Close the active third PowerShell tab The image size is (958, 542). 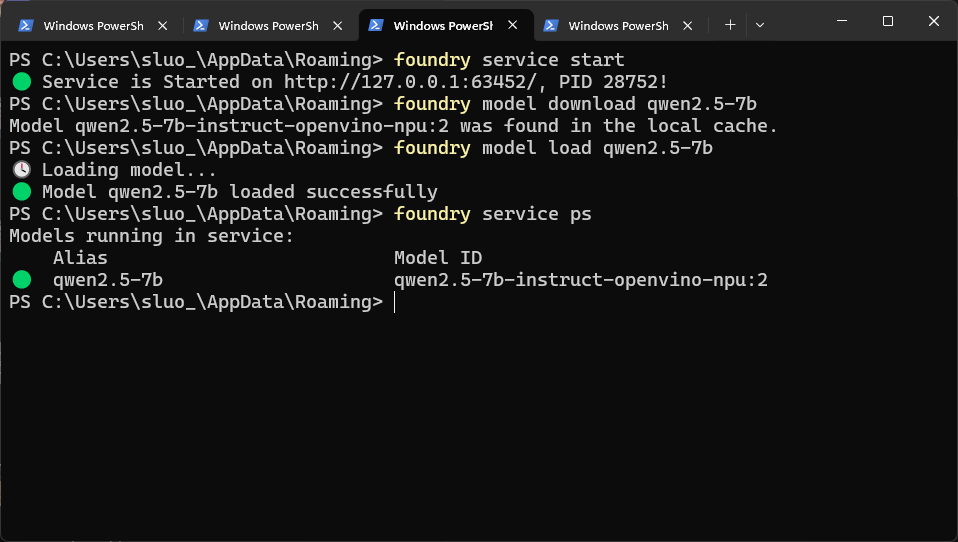(513, 25)
